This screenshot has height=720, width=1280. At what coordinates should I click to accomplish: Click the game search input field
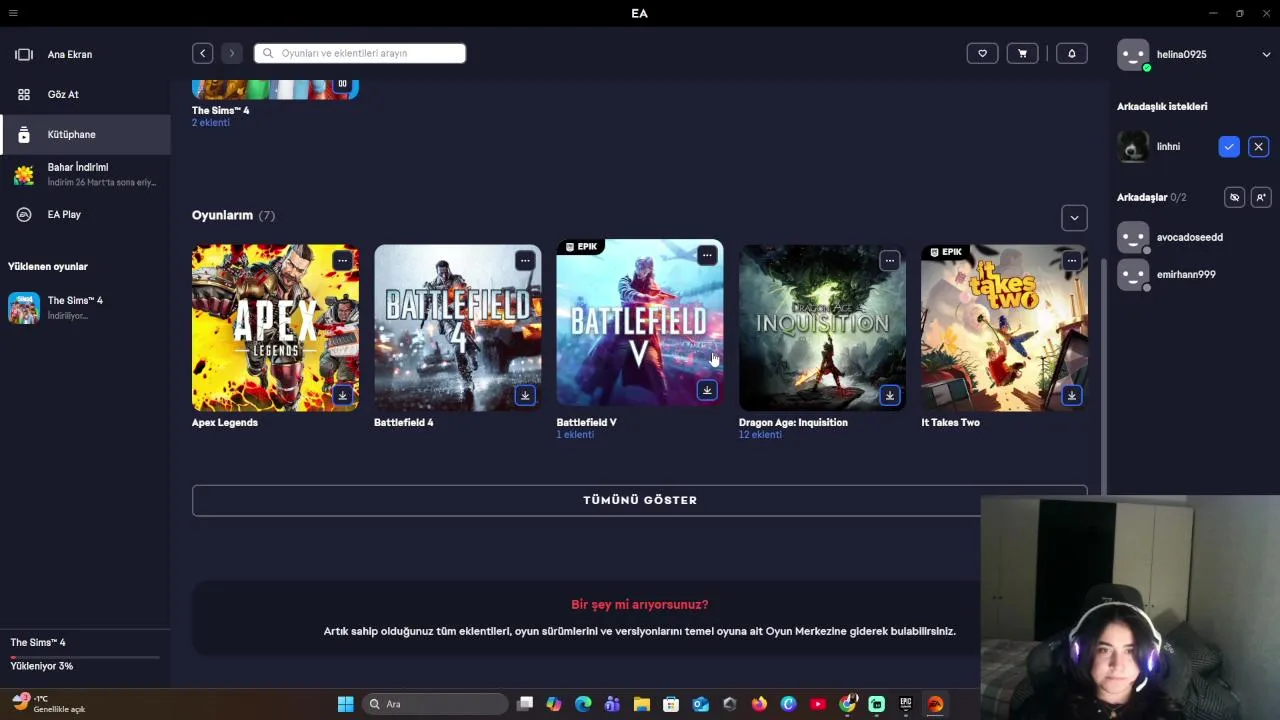point(360,53)
